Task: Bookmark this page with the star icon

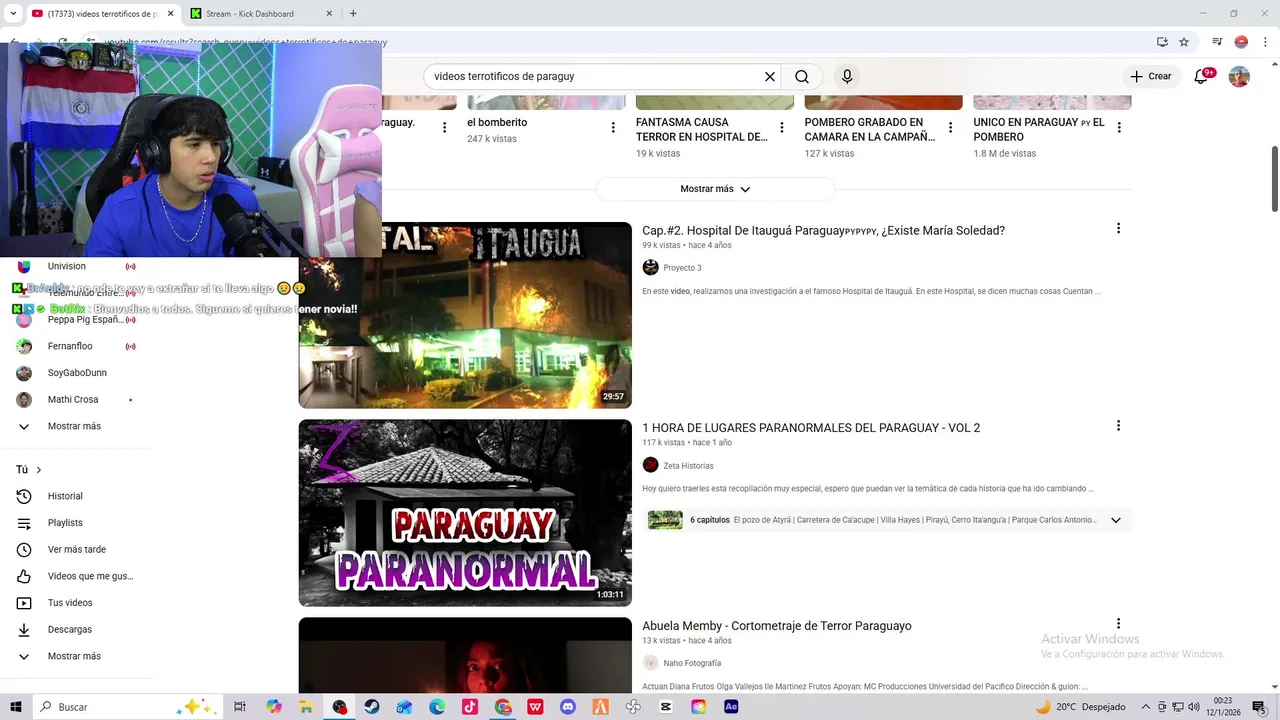Action: click(x=1184, y=42)
